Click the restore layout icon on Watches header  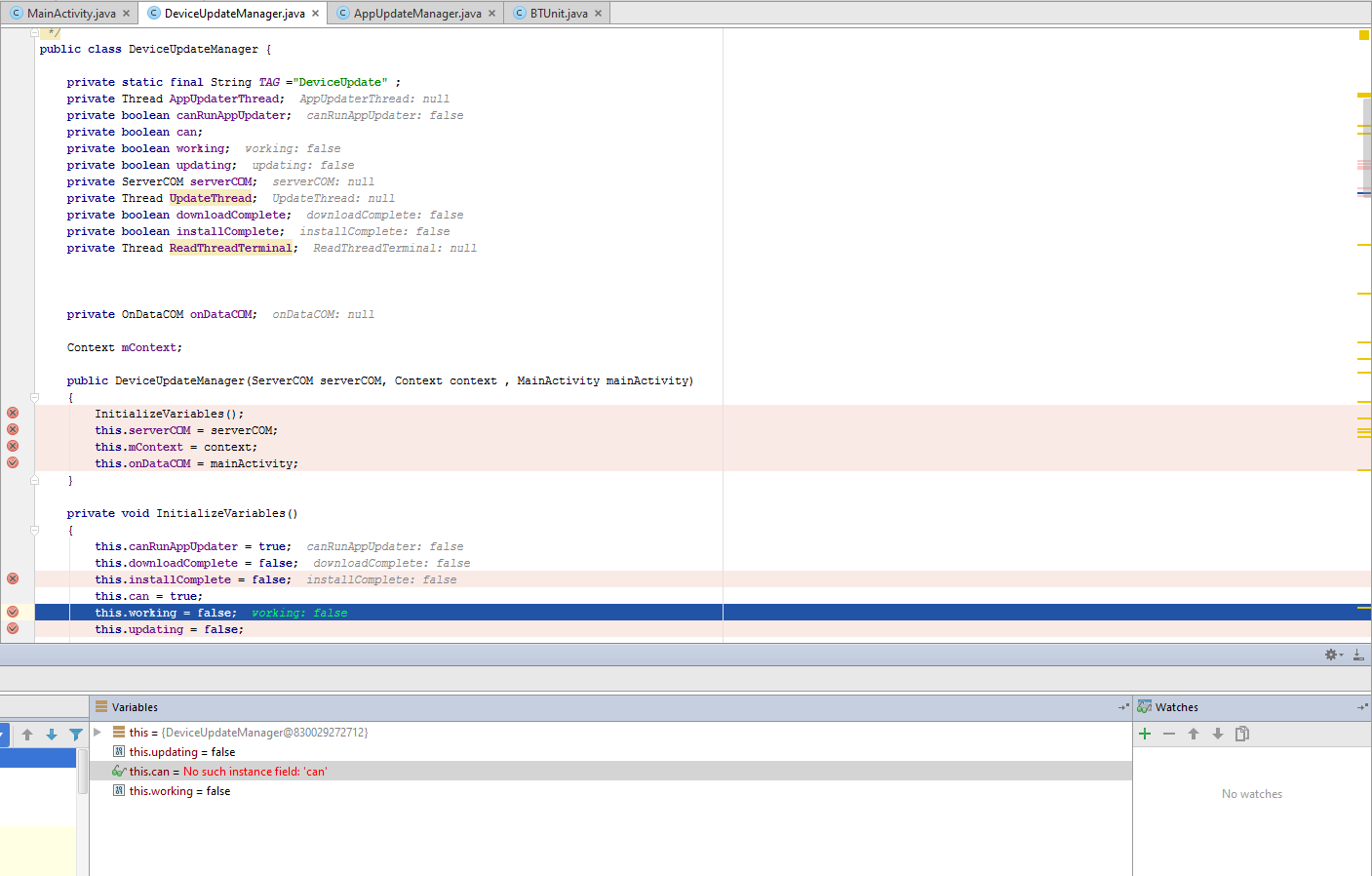[1362, 707]
